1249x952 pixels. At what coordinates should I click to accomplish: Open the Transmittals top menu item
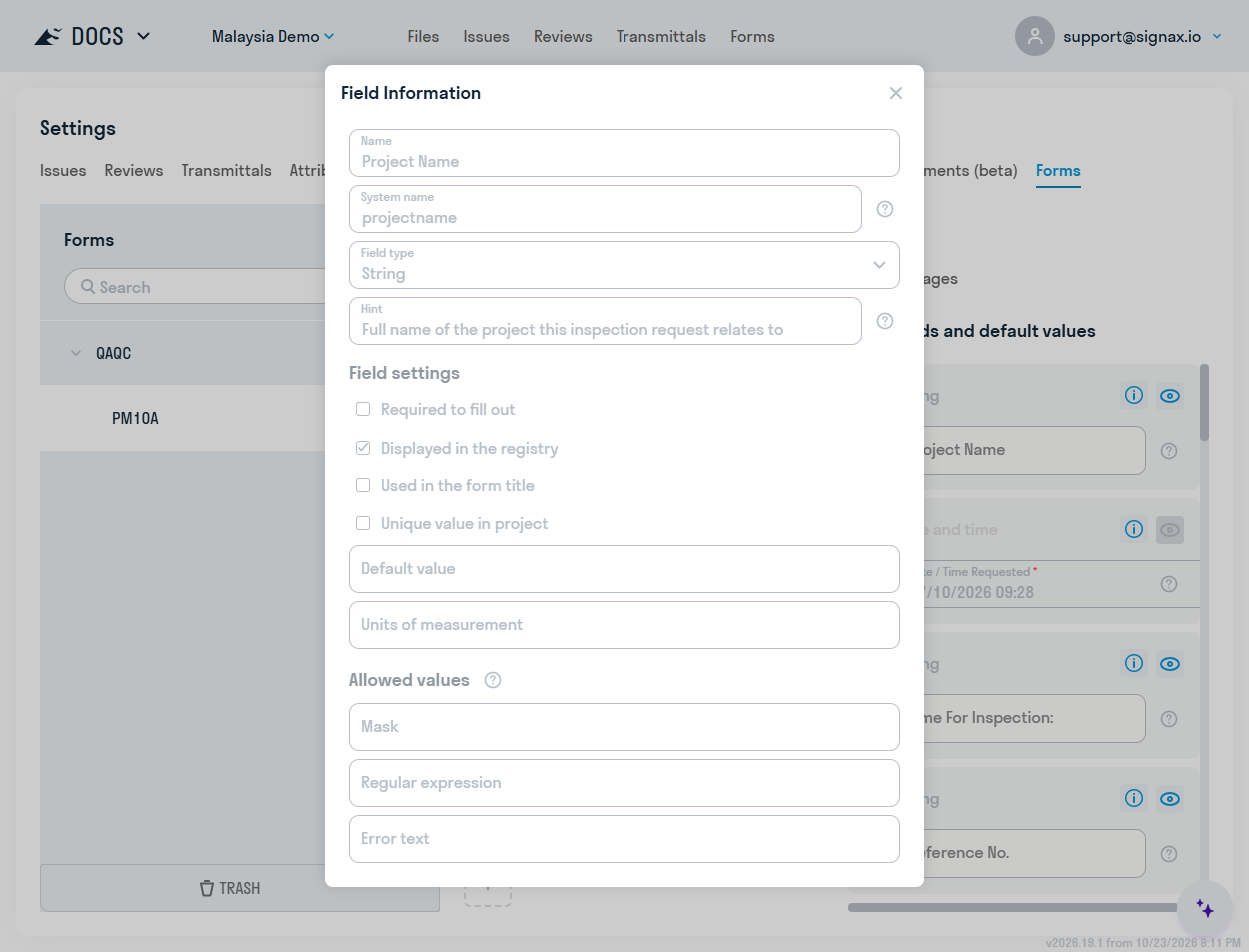[660, 36]
